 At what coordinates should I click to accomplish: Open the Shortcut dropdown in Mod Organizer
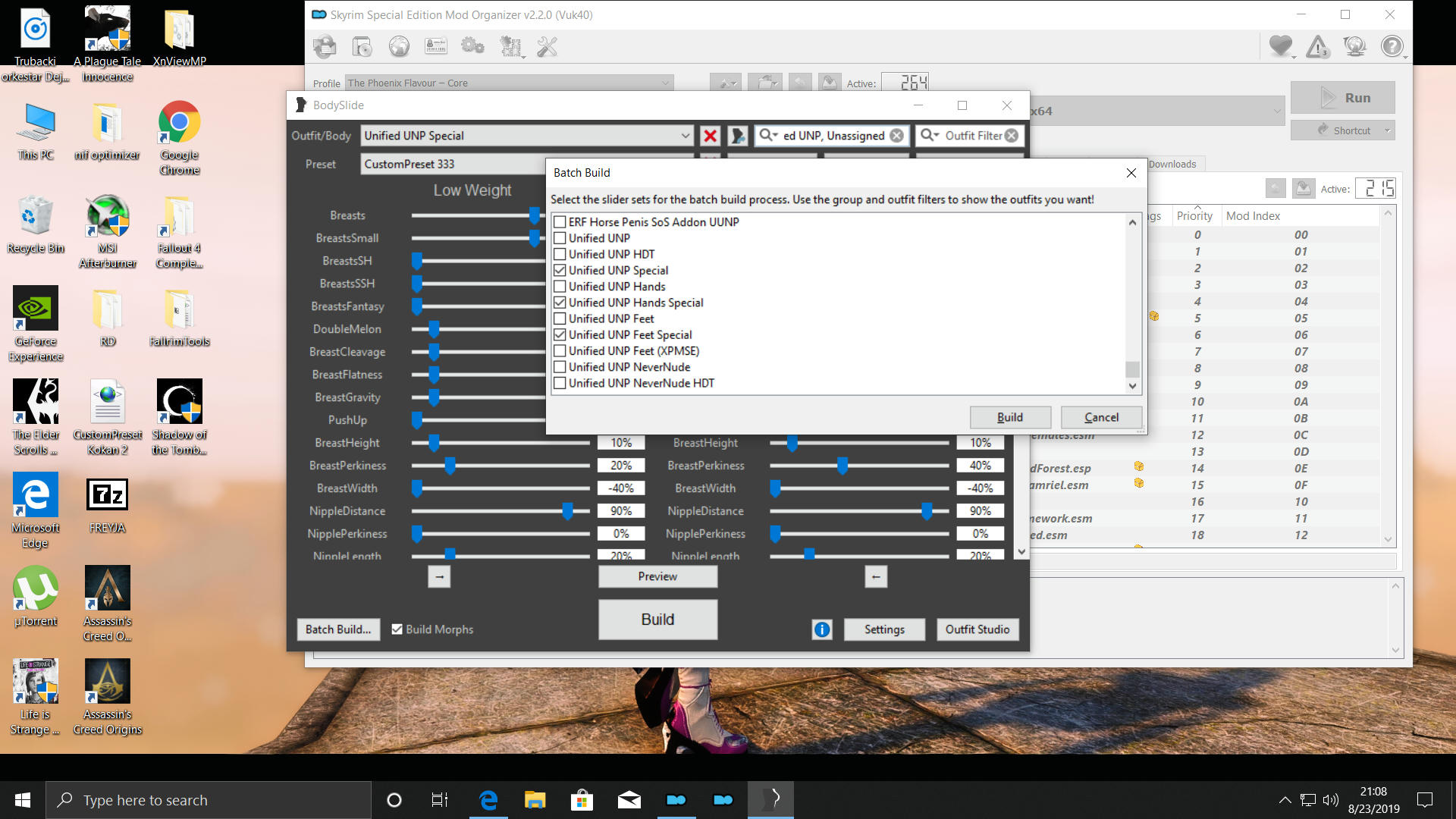coord(1387,130)
